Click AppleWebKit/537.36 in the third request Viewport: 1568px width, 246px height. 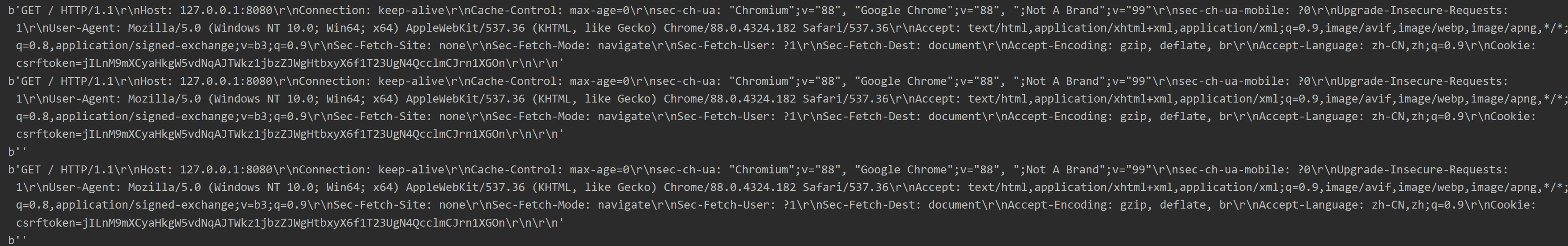point(465,187)
